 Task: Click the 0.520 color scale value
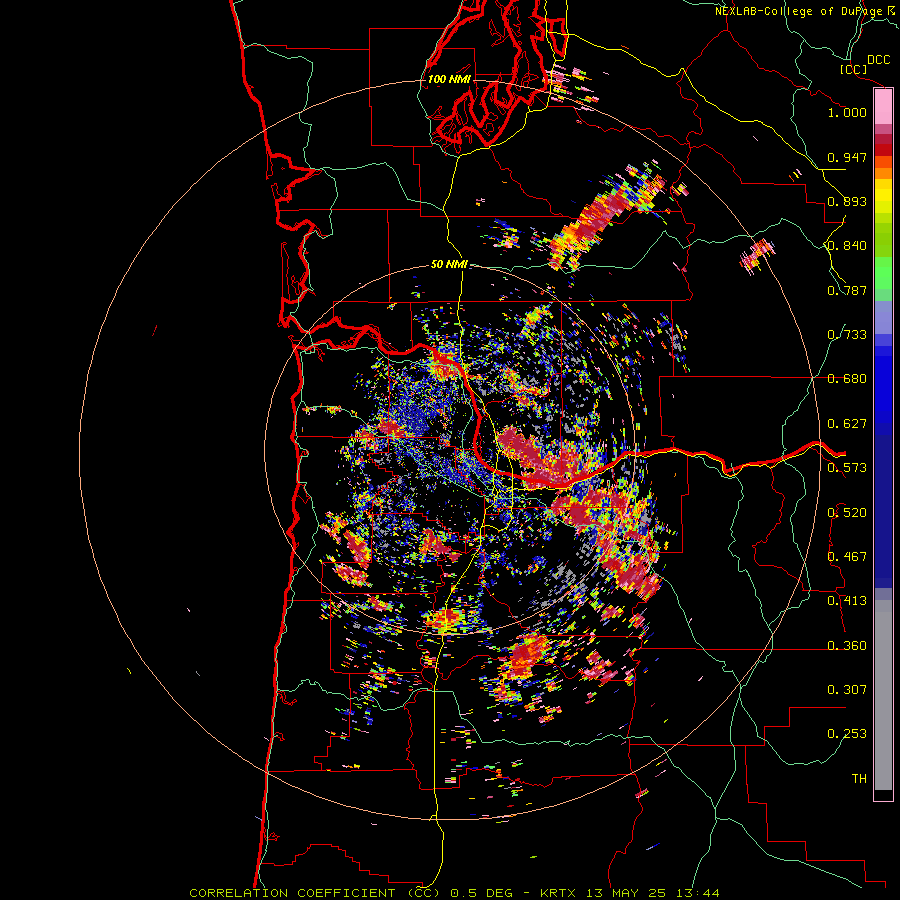click(847, 512)
